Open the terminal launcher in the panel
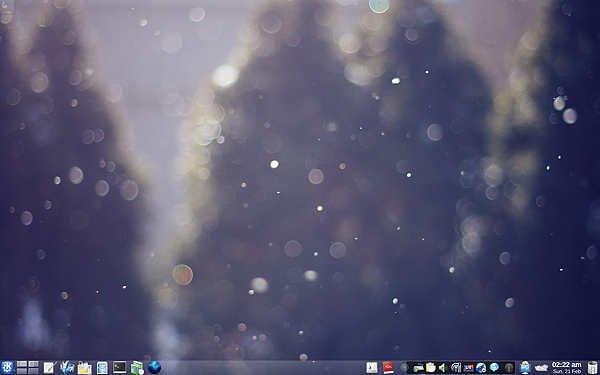Image resolution: width=600 pixels, height=375 pixels. pyautogui.click(x=119, y=367)
